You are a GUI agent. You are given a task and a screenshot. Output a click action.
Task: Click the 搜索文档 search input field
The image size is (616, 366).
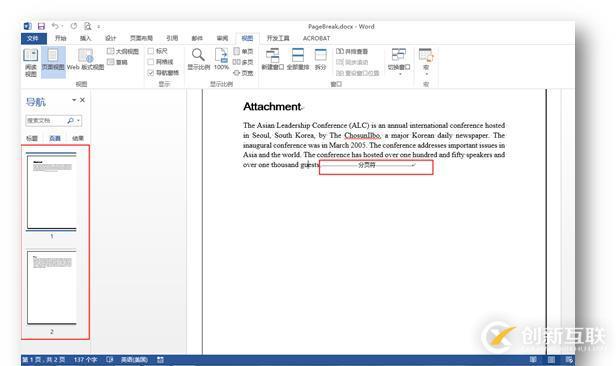[x=46, y=121]
